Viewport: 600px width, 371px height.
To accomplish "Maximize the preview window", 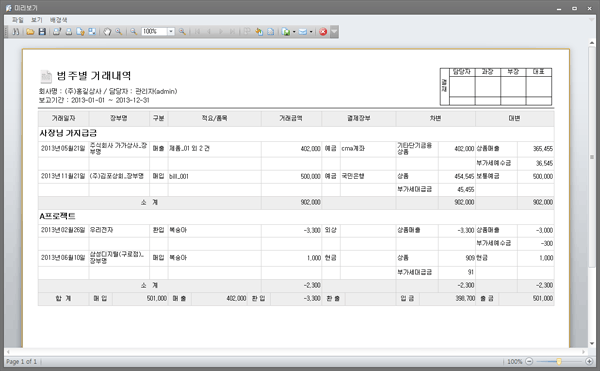I will tap(574, 8).
